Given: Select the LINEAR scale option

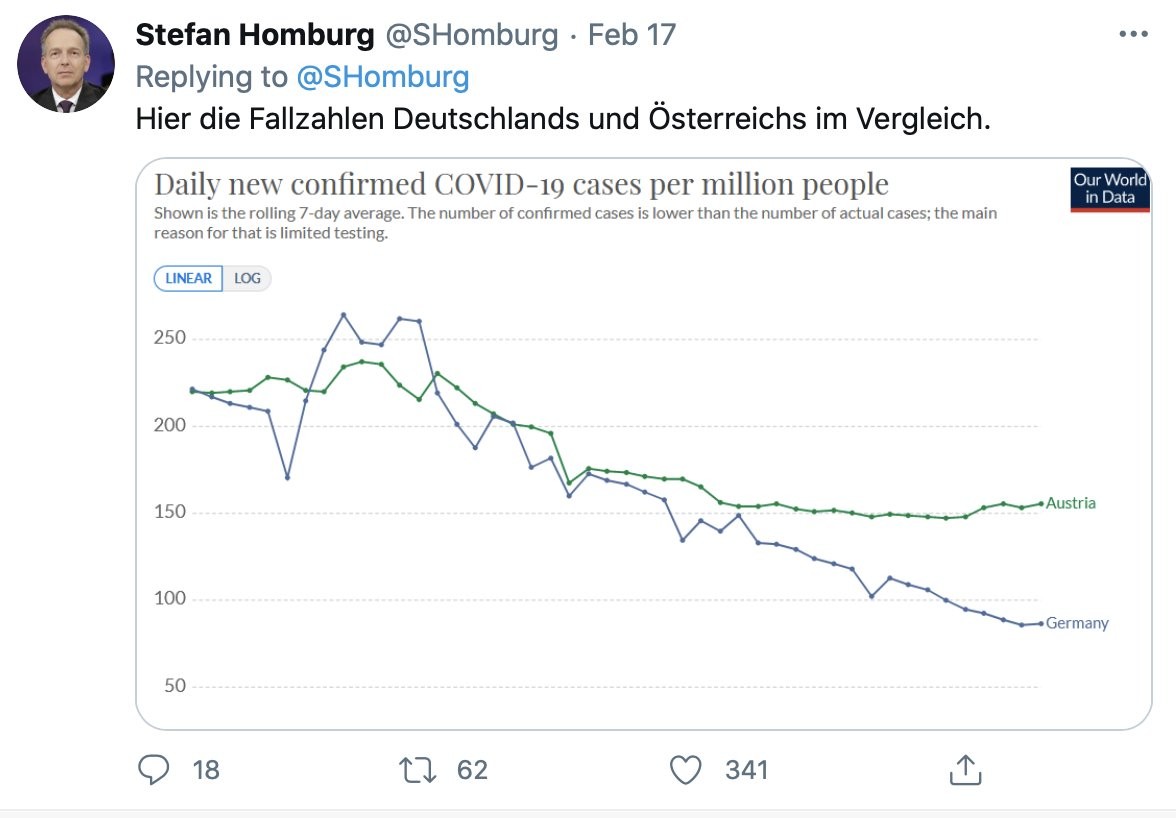Looking at the screenshot, I should (189, 278).
